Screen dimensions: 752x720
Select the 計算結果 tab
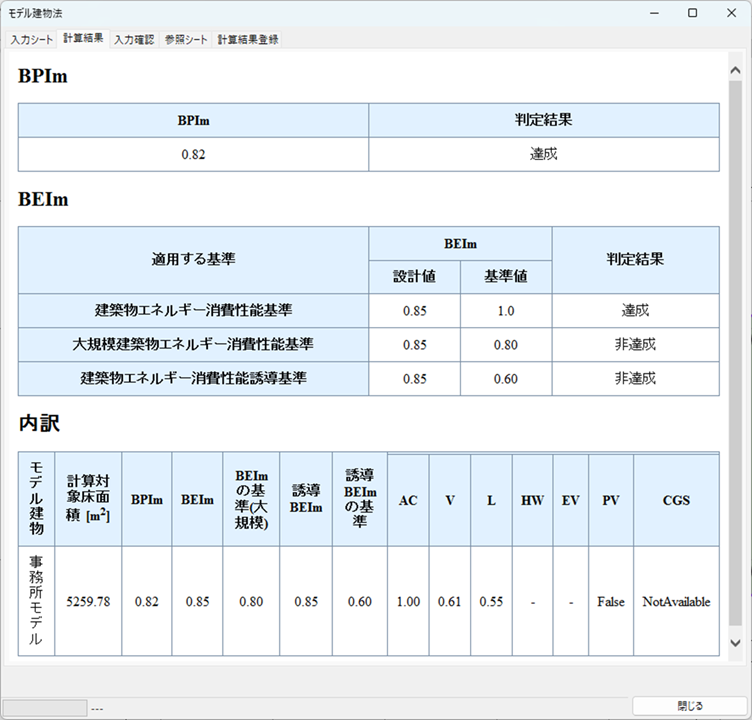83,39
